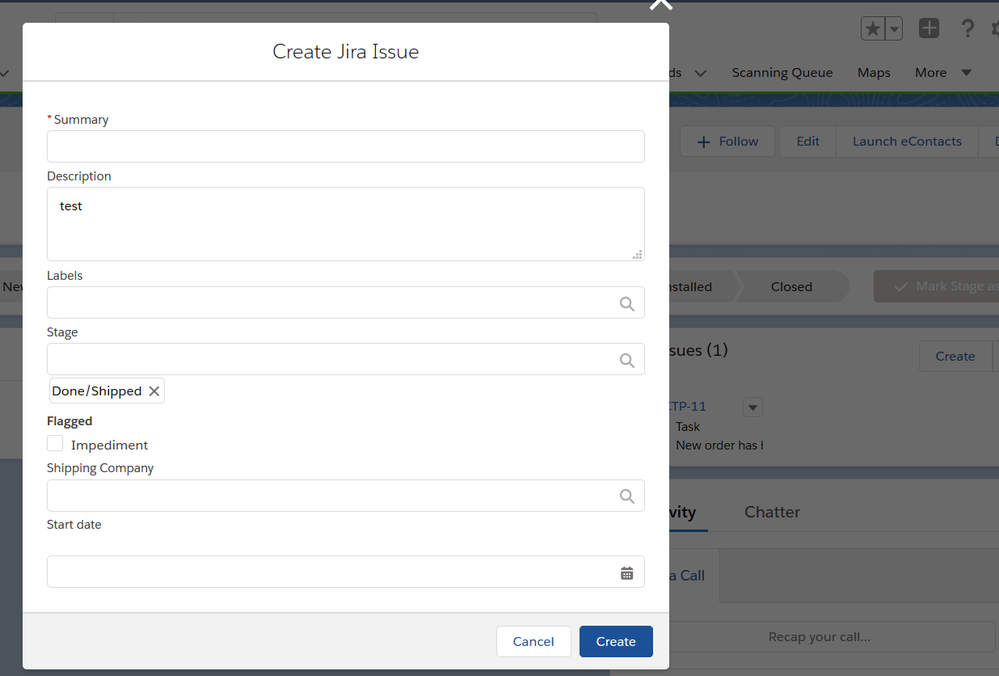
Task: Open Scanning Queue in the navigation bar
Action: pyautogui.click(x=782, y=72)
